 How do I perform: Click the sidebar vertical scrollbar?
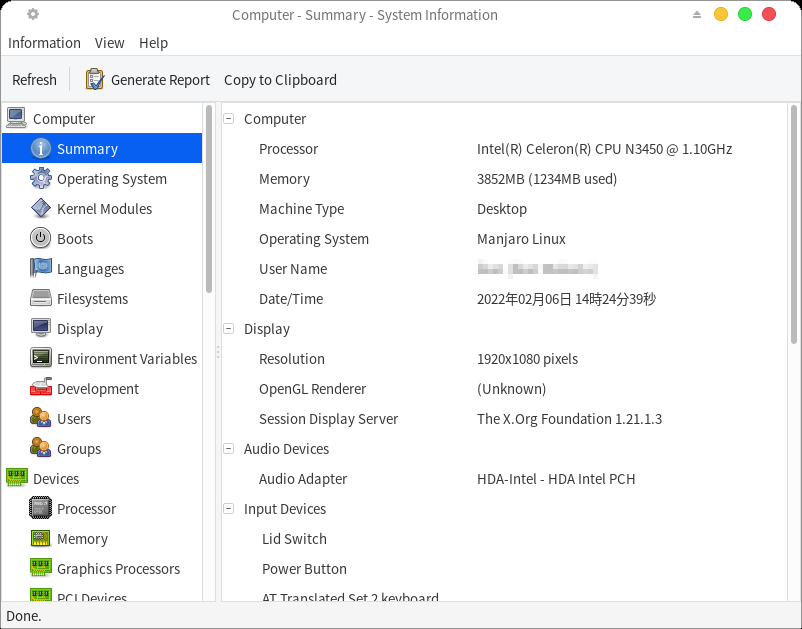(209, 200)
